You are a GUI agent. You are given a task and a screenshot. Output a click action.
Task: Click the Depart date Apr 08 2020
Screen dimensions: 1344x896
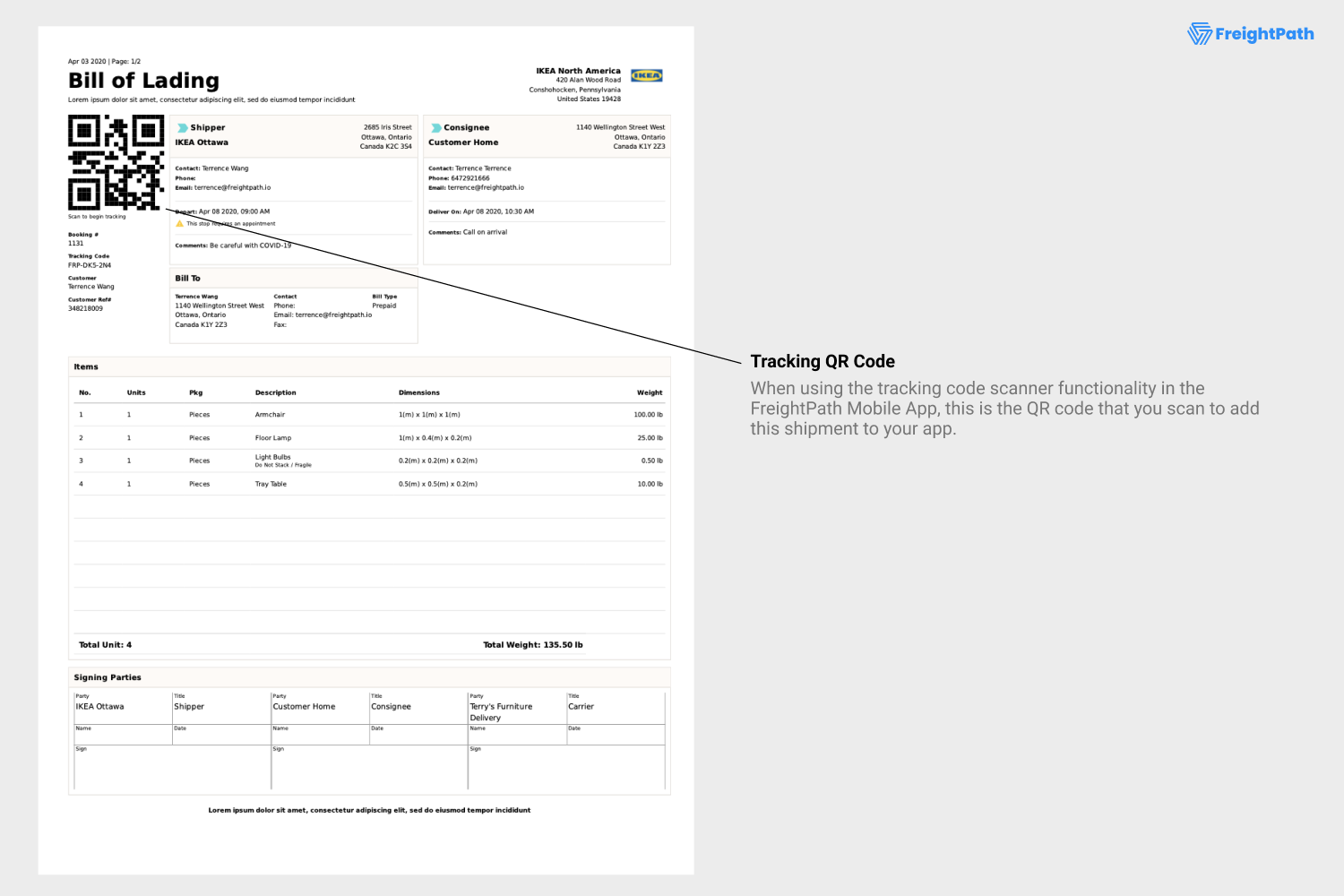[x=234, y=212]
